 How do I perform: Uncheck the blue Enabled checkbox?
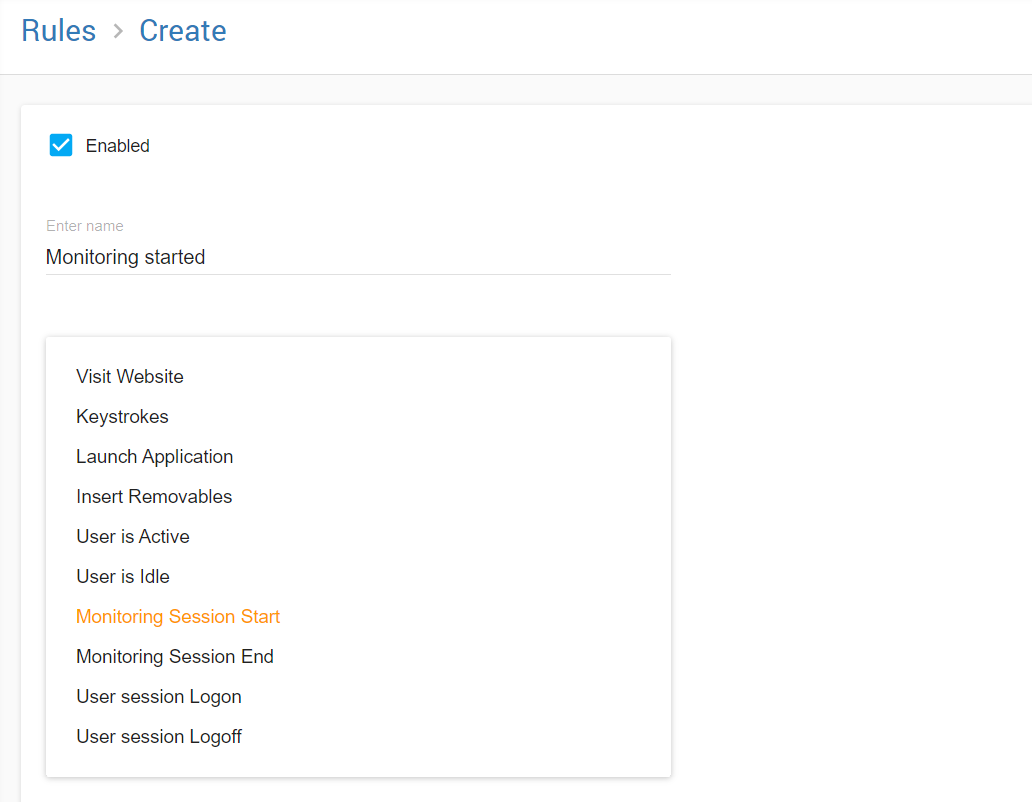[x=61, y=145]
